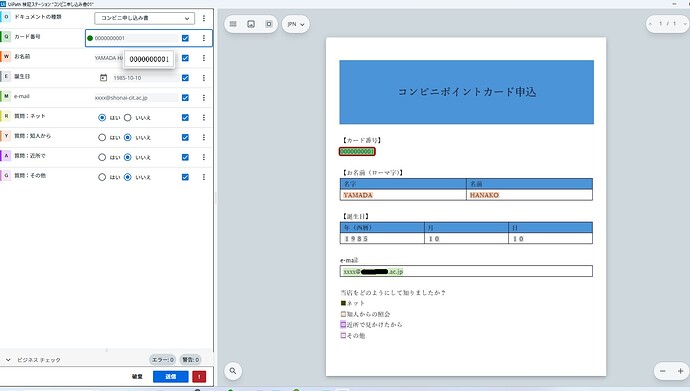The width and height of the screenshot is (690, 391).
Task: Go to the next page with the down arrow
Action: (685, 24)
